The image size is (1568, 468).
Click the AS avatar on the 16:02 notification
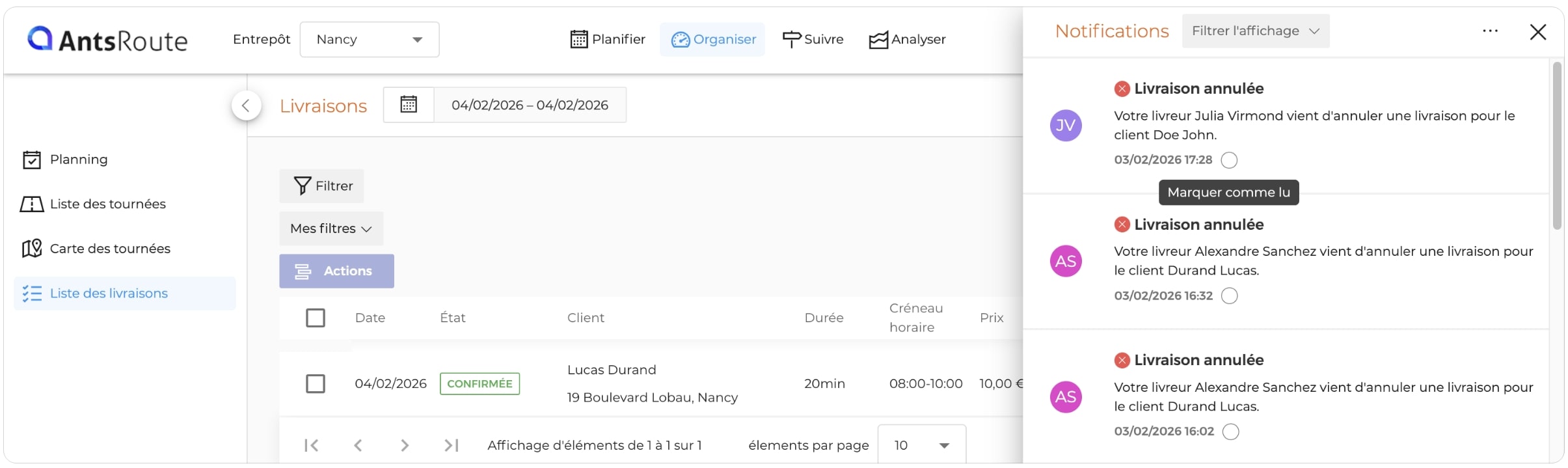pos(1066,397)
